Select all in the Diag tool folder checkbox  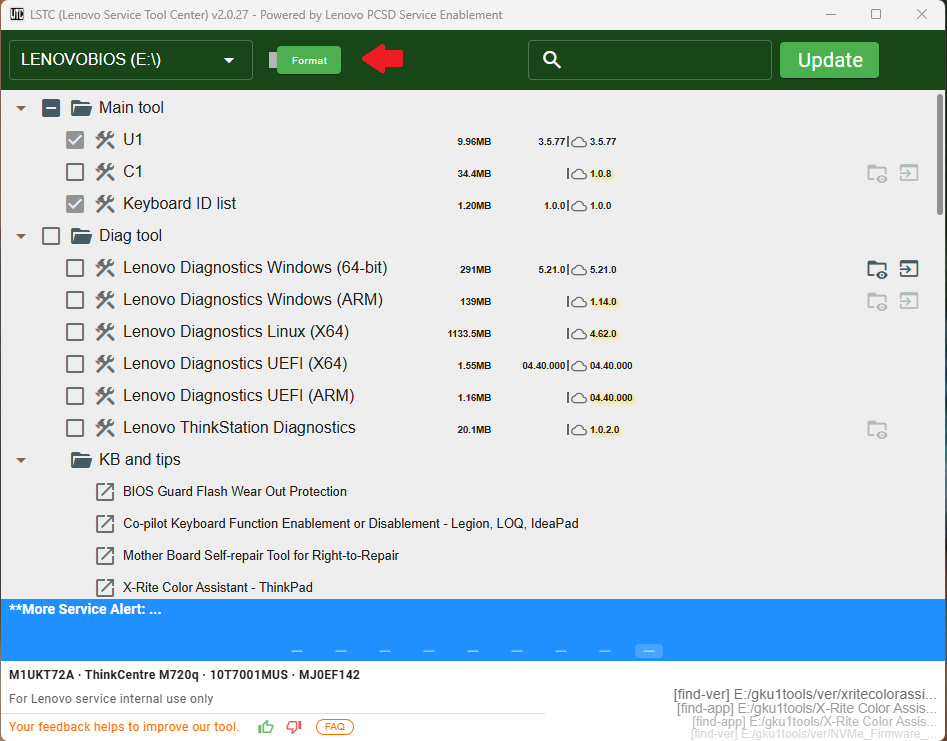point(51,236)
